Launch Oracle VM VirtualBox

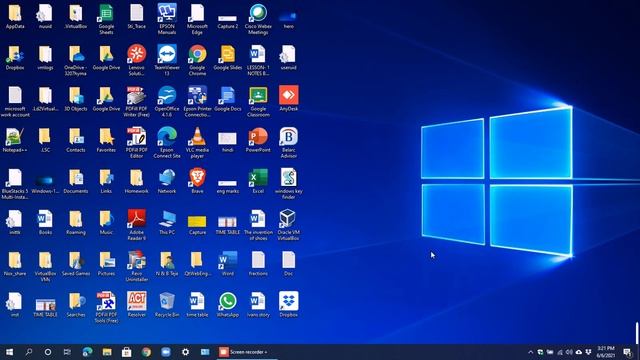click(x=289, y=225)
